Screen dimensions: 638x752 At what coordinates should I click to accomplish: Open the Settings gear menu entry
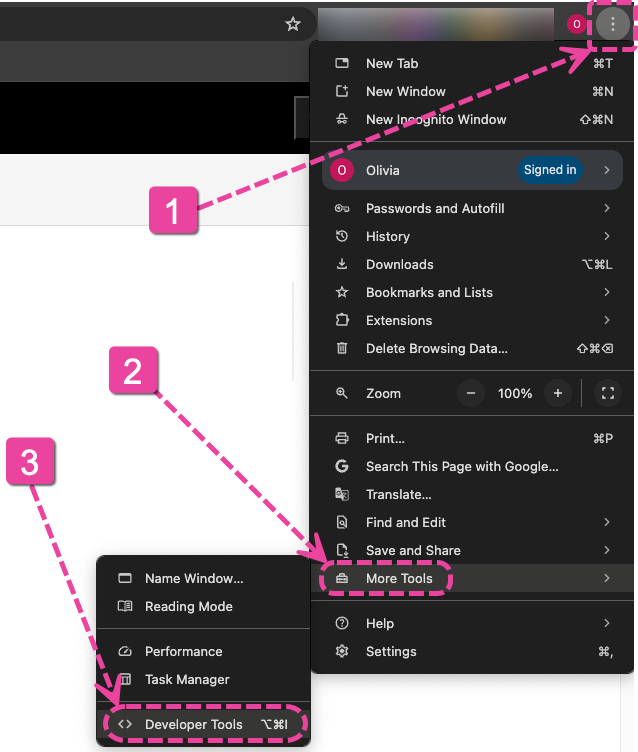click(x=342, y=651)
